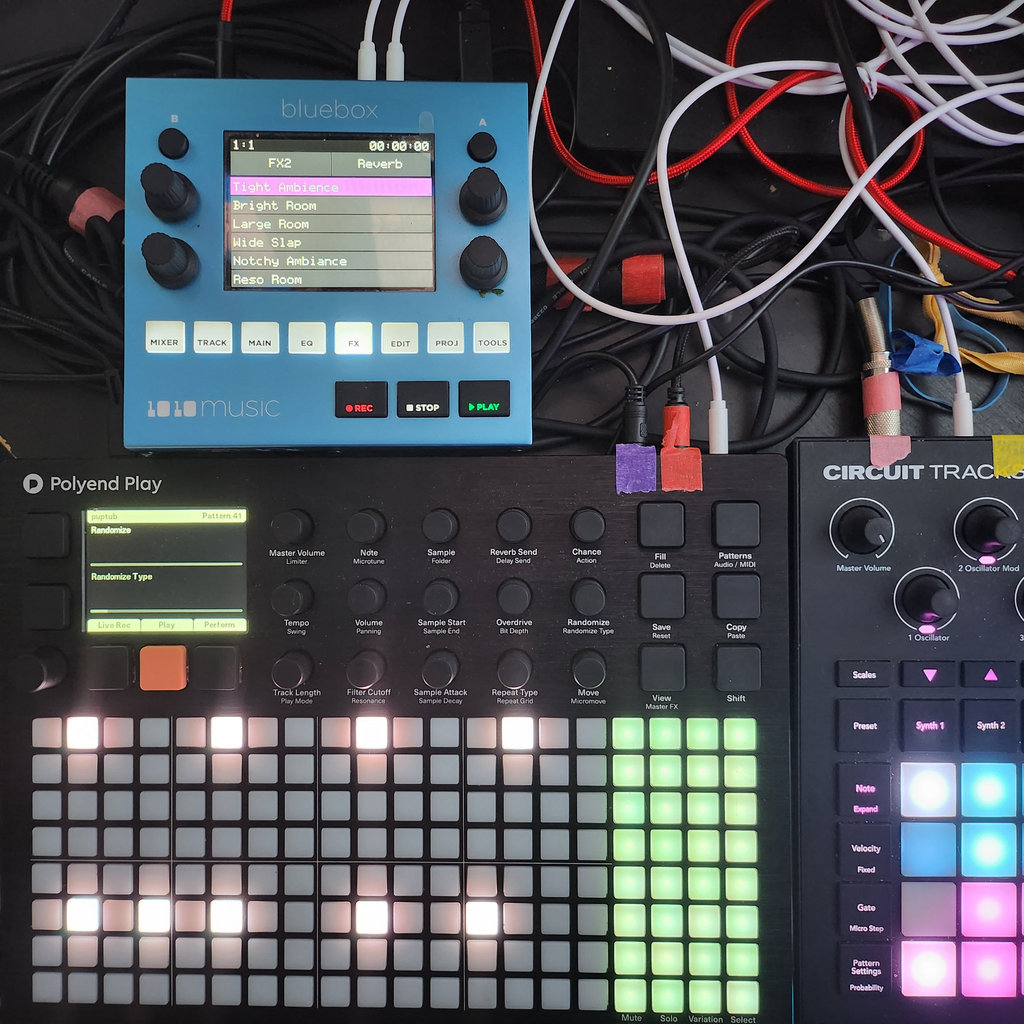Tap the EDIT button on bluebox

coord(400,338)
